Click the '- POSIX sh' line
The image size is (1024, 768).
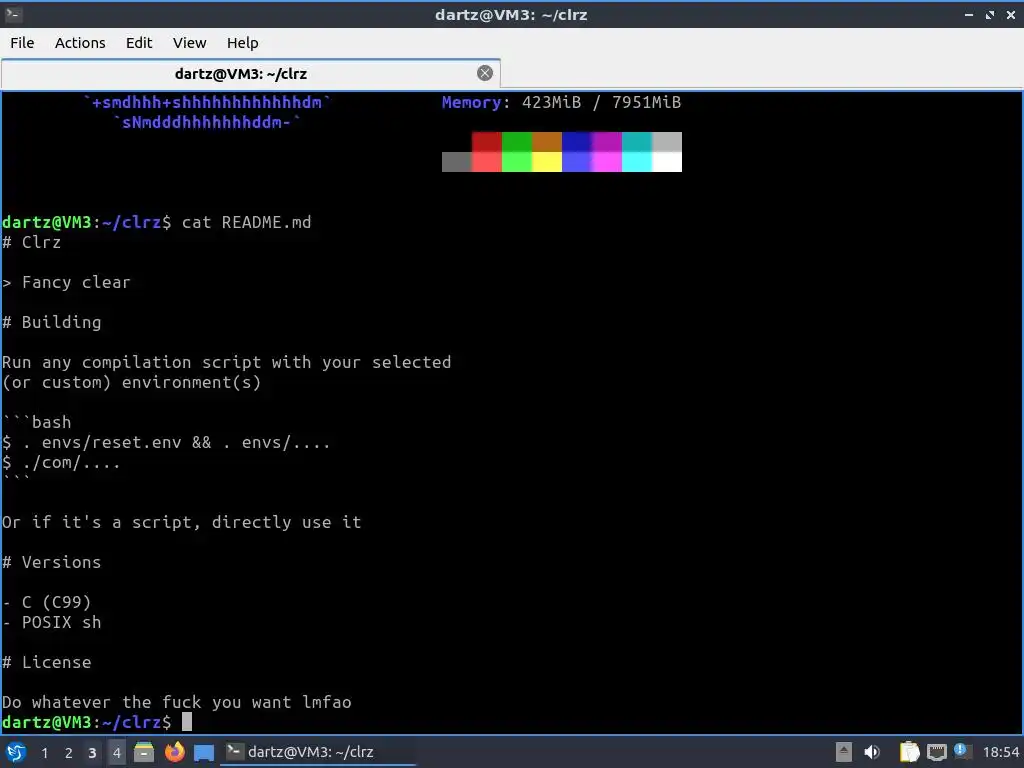(x=52, y=622)
